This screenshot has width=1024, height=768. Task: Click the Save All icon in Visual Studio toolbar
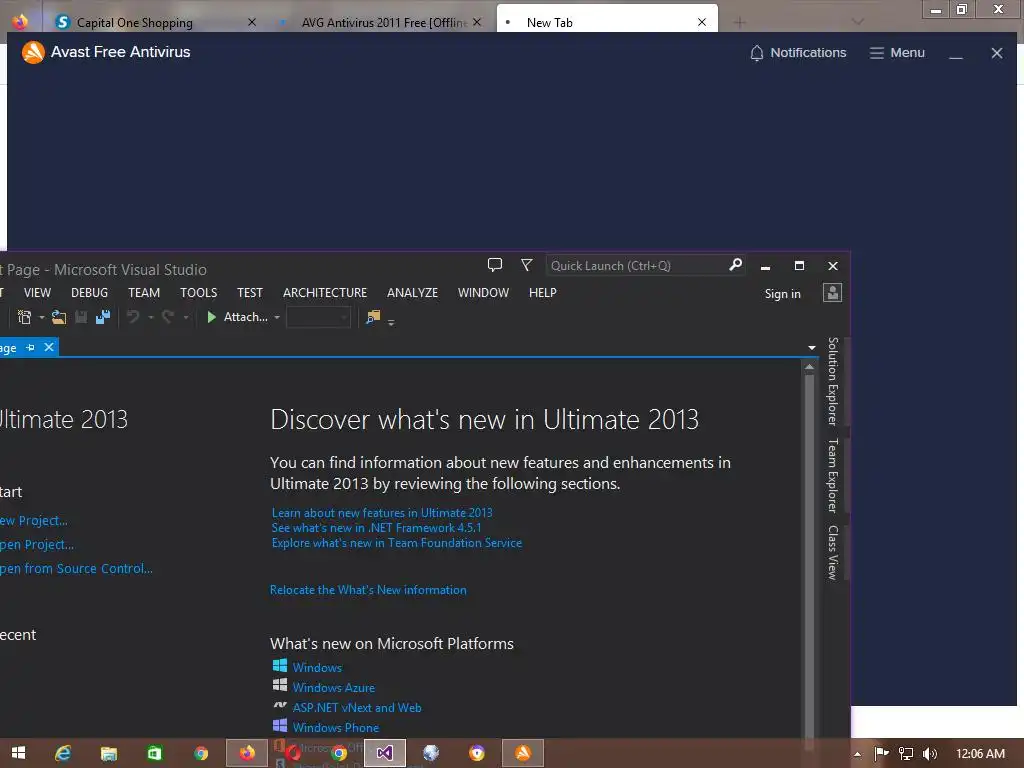[x=103, y=317]
